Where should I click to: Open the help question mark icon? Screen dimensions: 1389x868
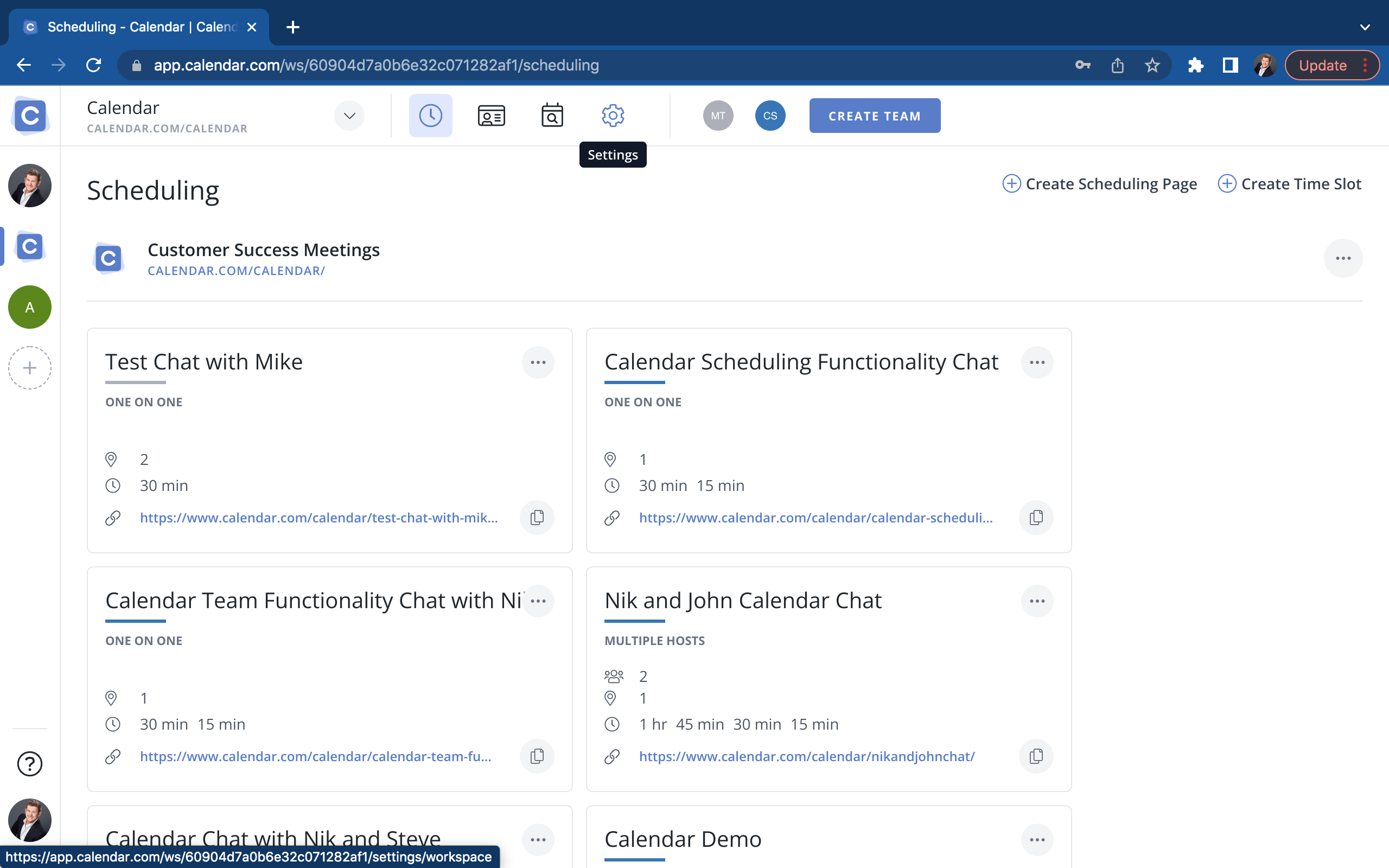pyautogui.click(x=30, y=764)
